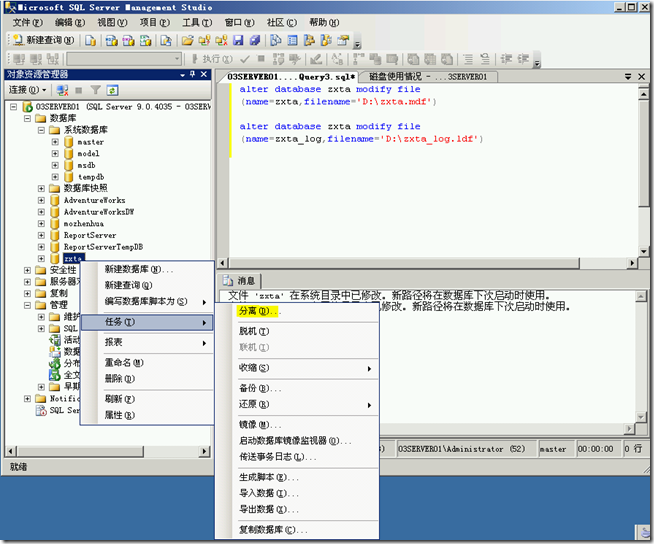Click the Save floppy disk icon

238,40
